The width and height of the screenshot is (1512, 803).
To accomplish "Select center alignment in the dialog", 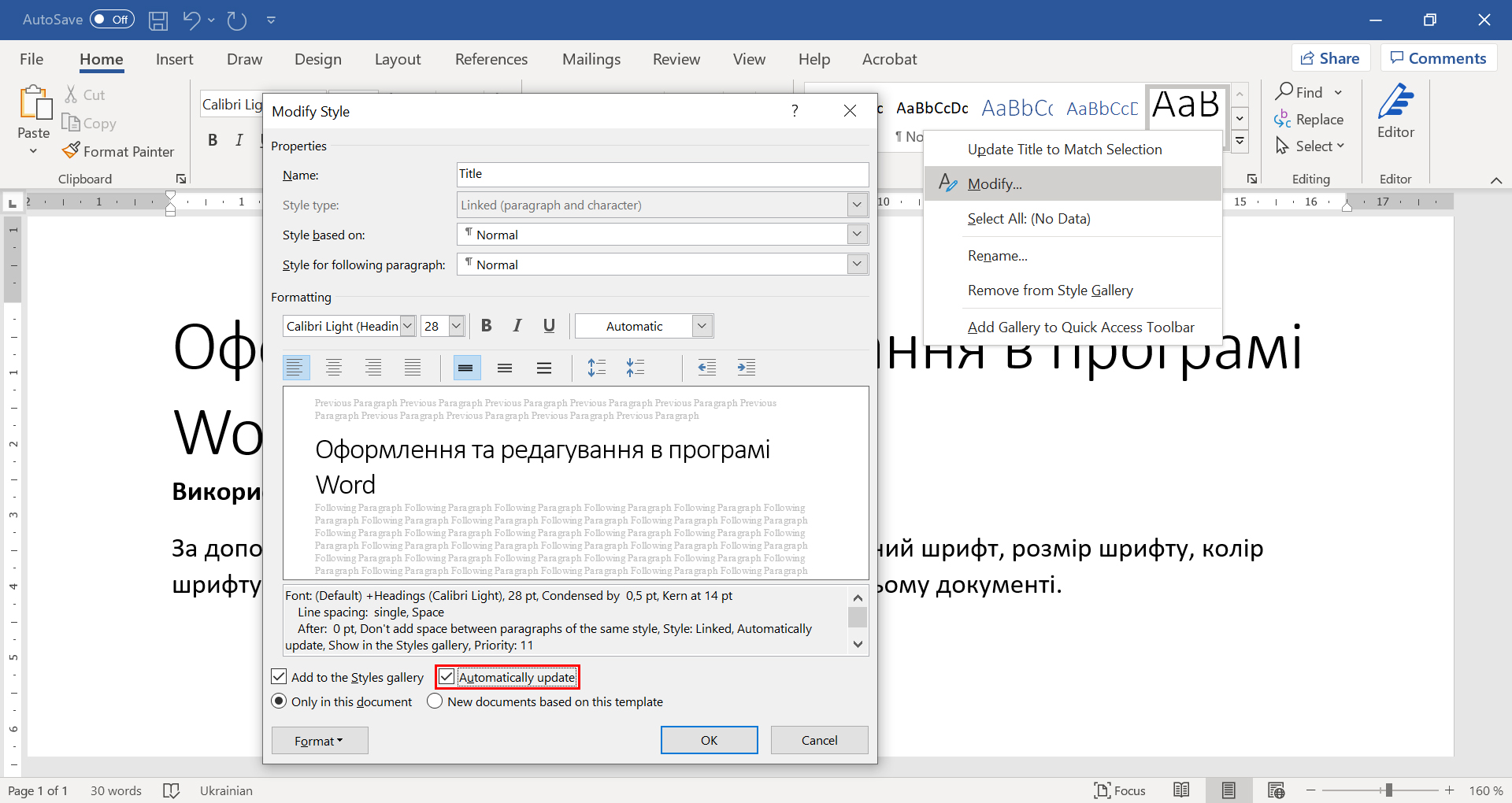I will 334,368.
